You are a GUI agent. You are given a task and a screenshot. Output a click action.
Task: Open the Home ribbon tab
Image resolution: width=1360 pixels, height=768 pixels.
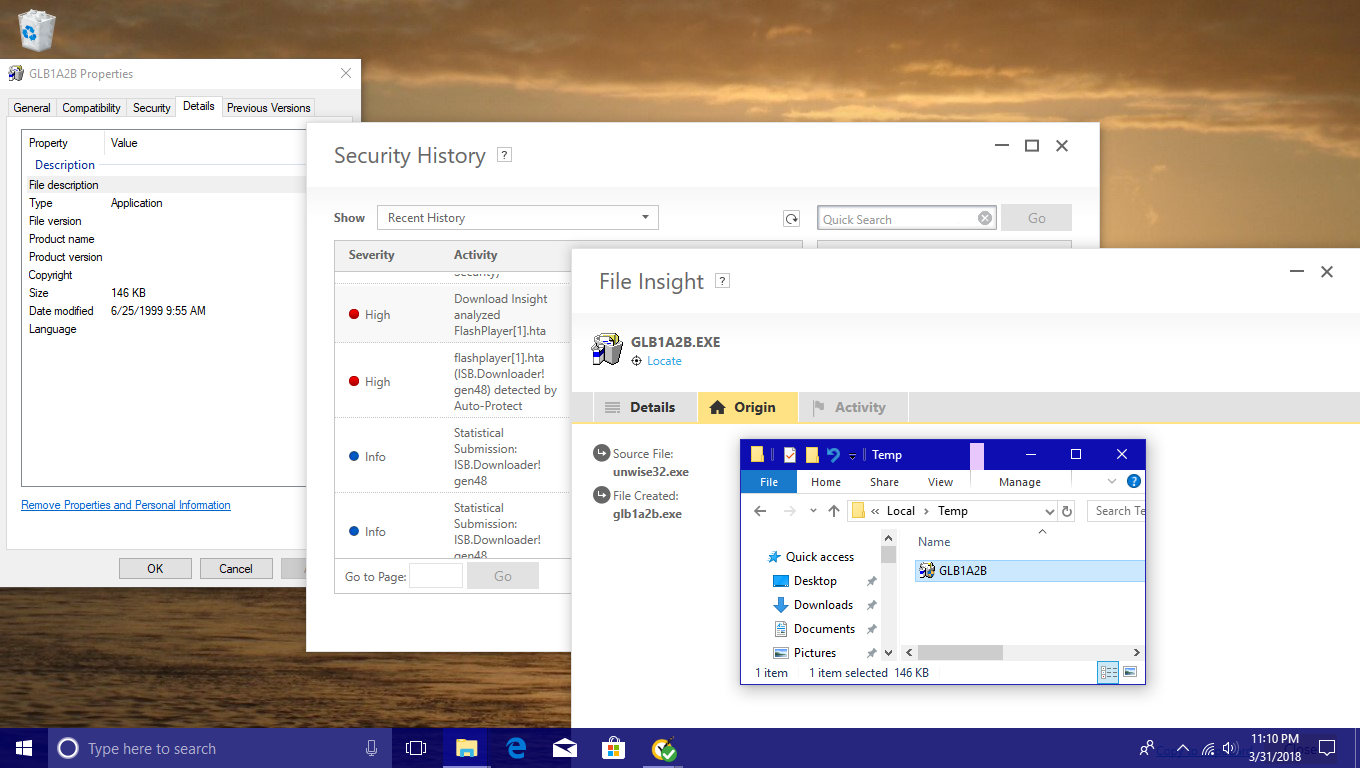click(826, 482)
